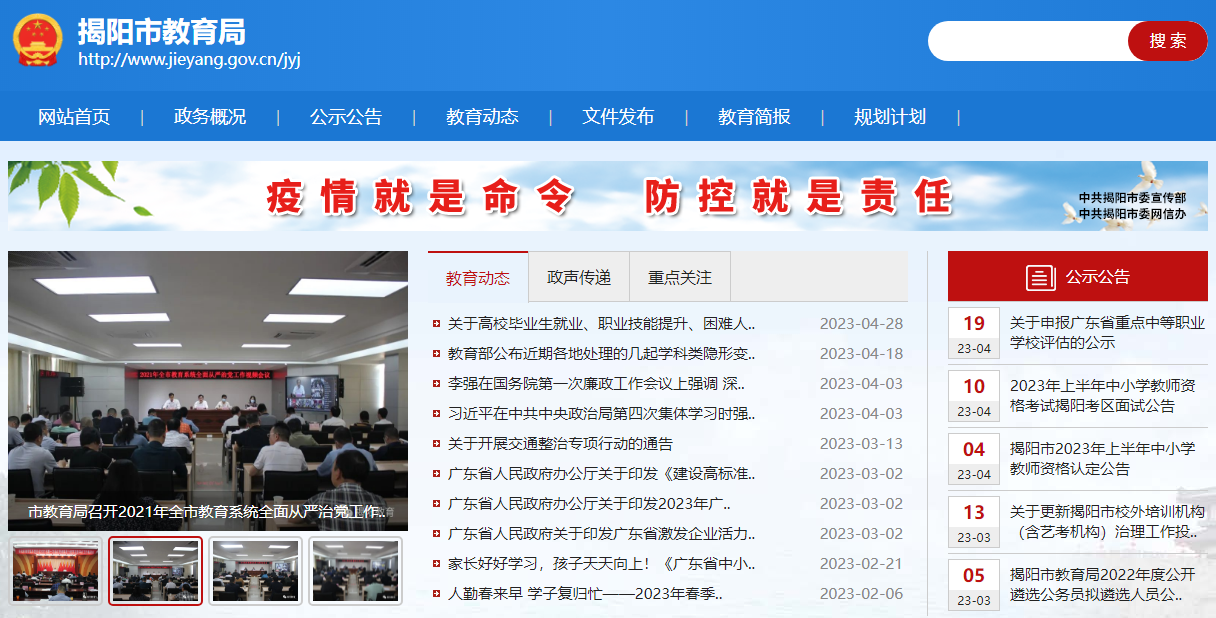Open the 文件发布 menu item
The image size is (1216, 618).
click(618, 117)
